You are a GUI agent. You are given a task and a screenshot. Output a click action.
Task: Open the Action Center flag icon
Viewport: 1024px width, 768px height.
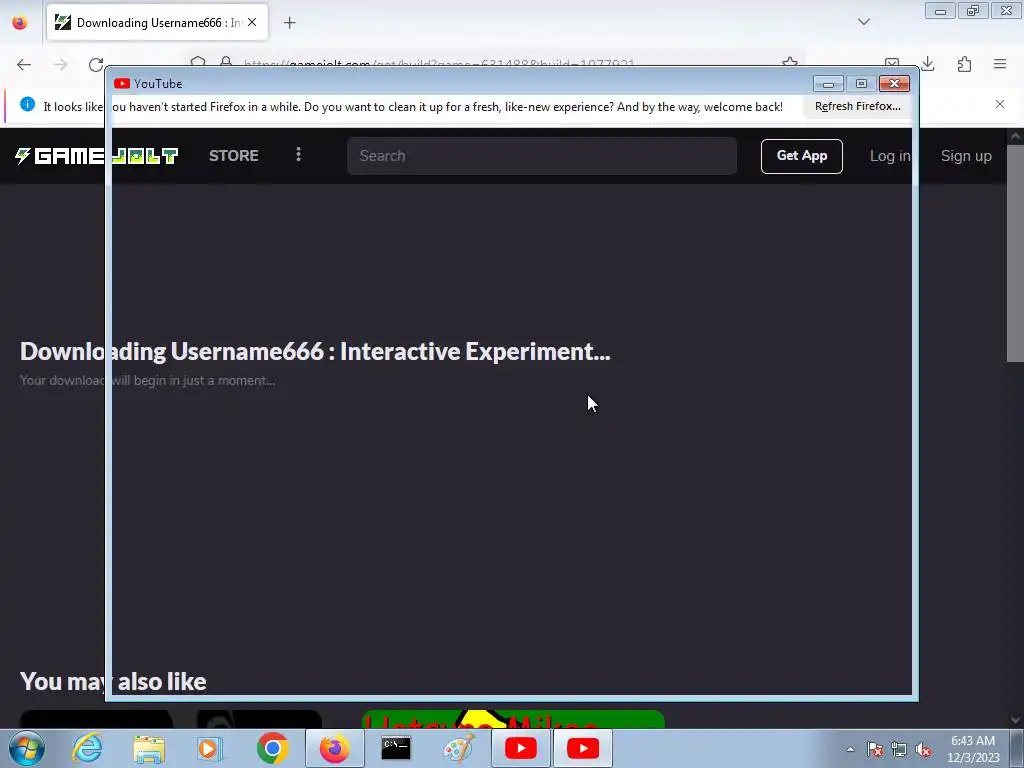875,750
